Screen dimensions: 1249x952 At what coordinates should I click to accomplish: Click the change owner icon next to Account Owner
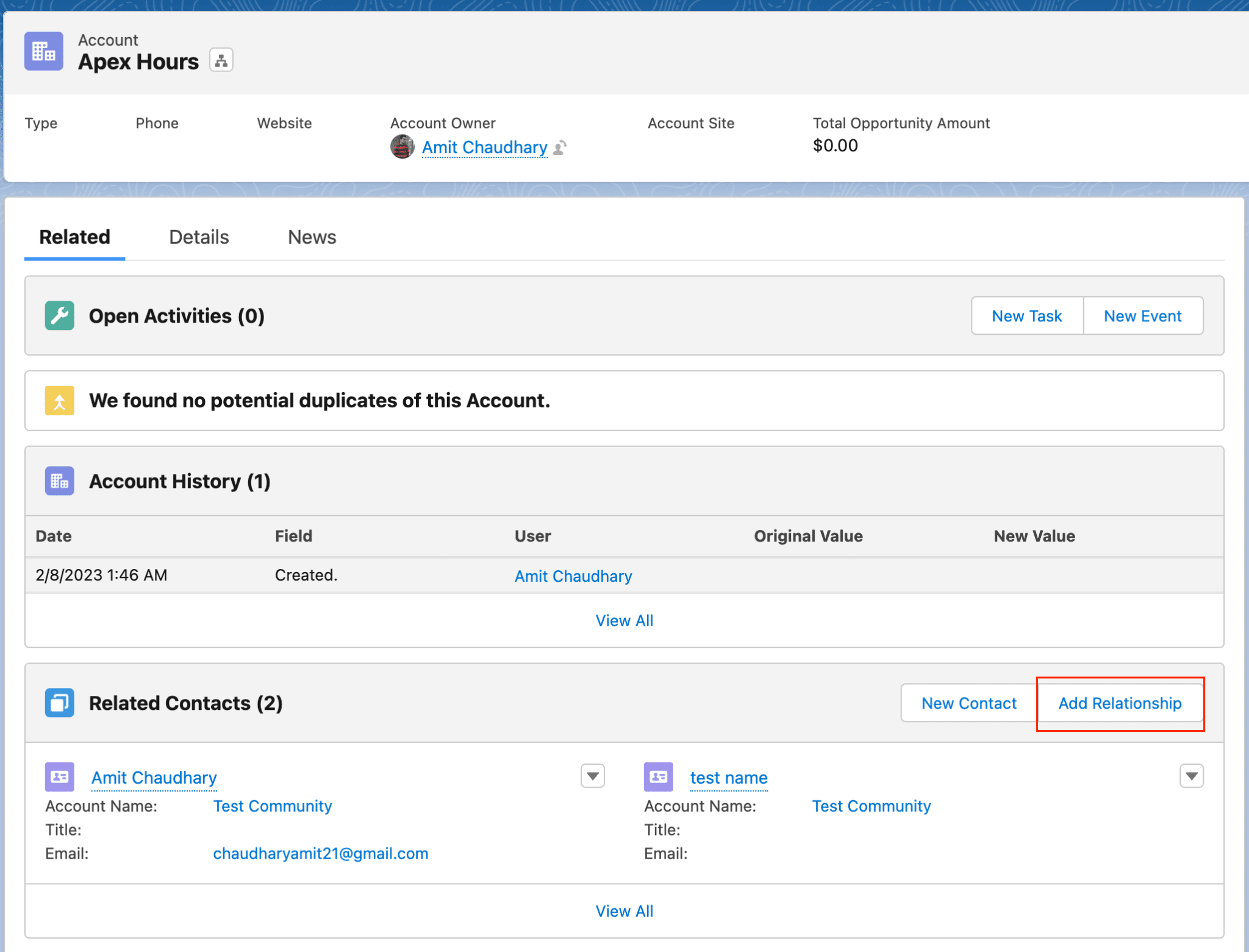click(x=560, y=148)
